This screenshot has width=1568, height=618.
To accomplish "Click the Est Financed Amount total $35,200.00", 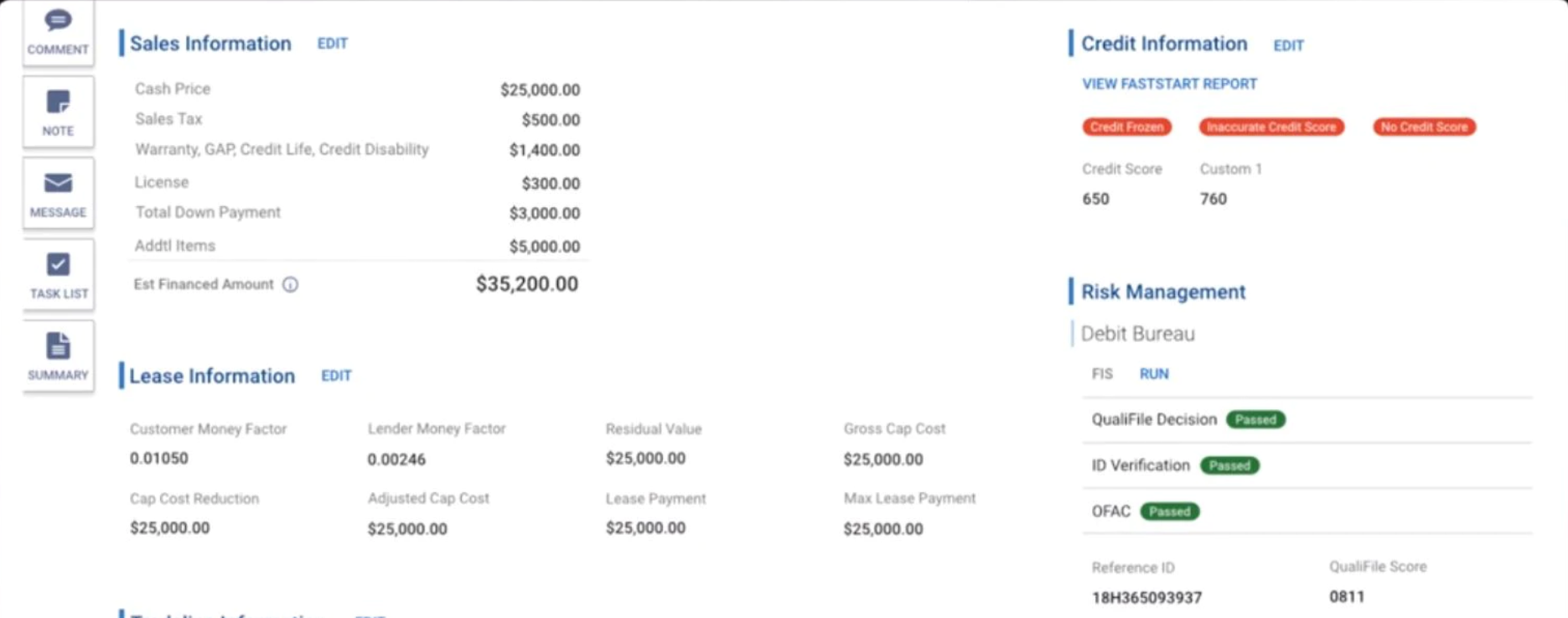I will tap(526, 284).
